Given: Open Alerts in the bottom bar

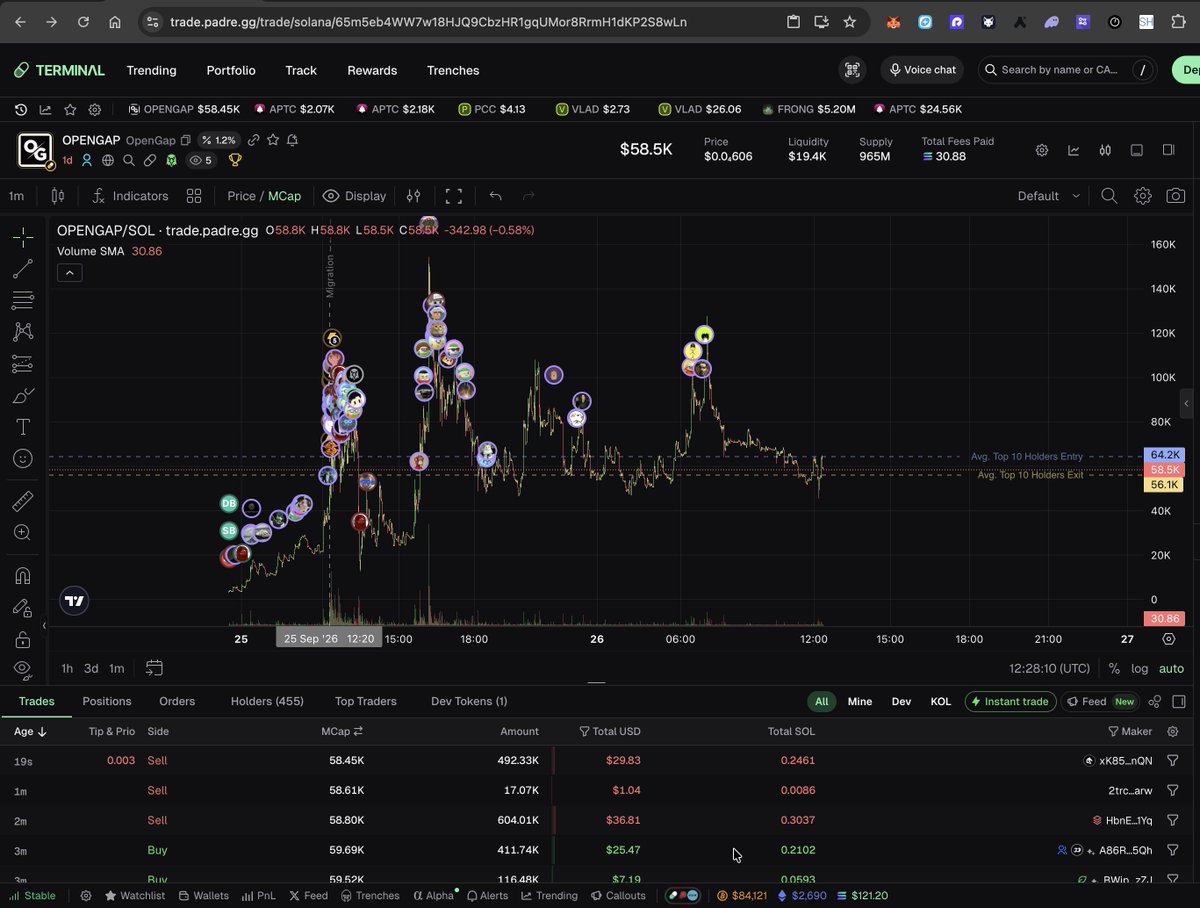Looking at the screenshot, I should click(486, 896).
